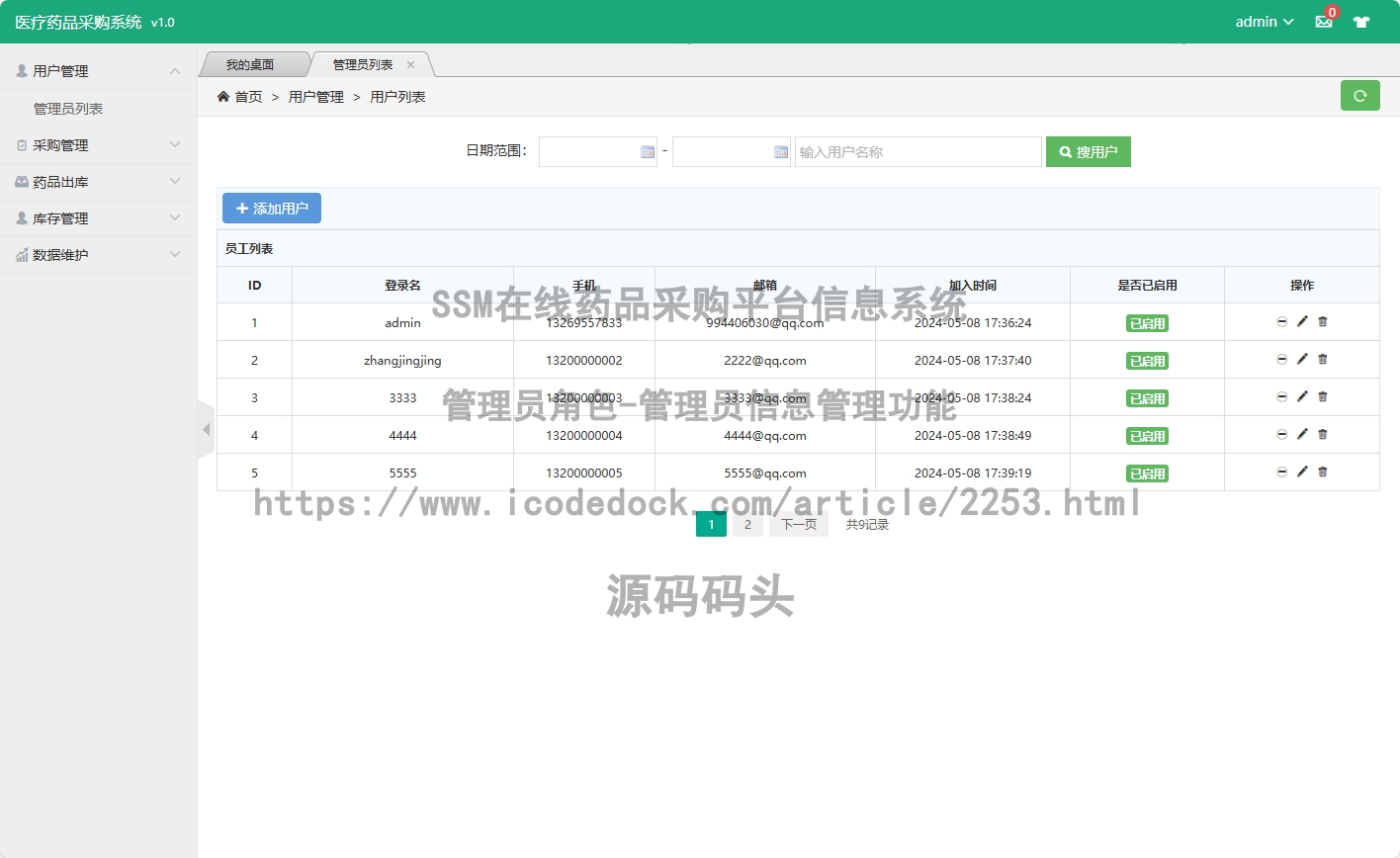Click the 是否已启用 column header

[x=1147, y=286]
